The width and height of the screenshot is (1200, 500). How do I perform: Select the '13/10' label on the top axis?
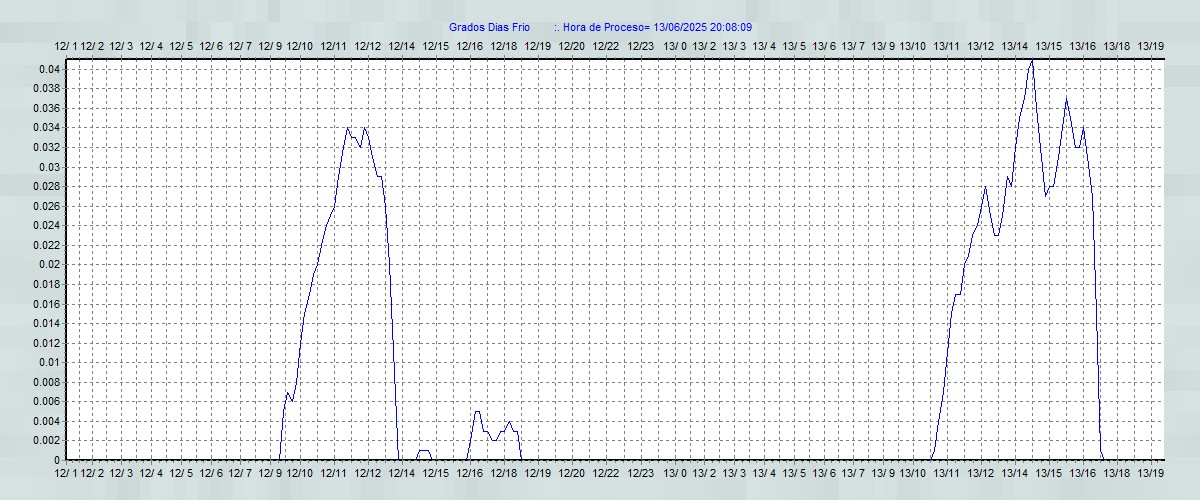pyautogui.click(x=913, y=46)
